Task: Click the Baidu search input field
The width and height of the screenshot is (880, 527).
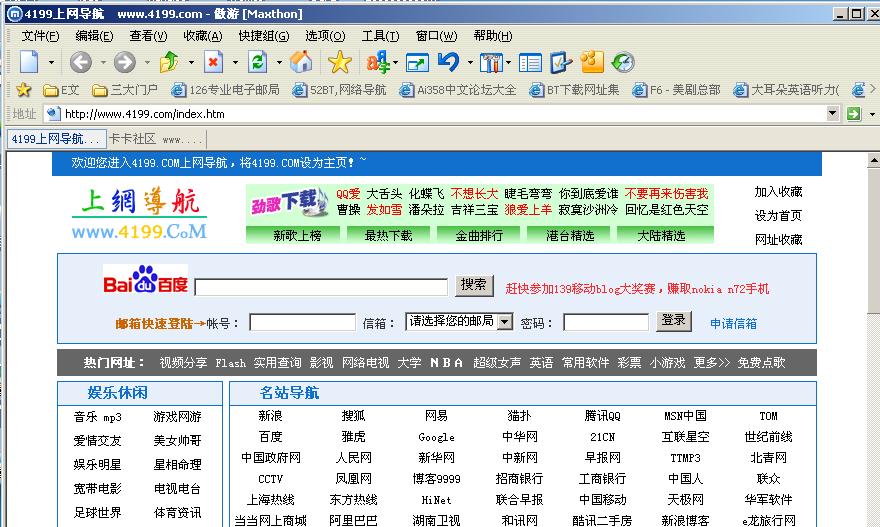Action: 321,287
